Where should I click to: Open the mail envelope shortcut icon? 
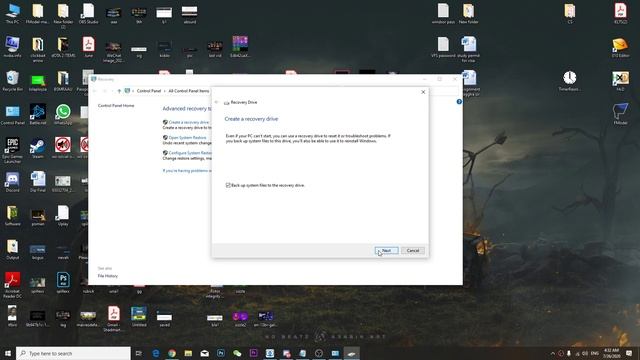[620, 47]
